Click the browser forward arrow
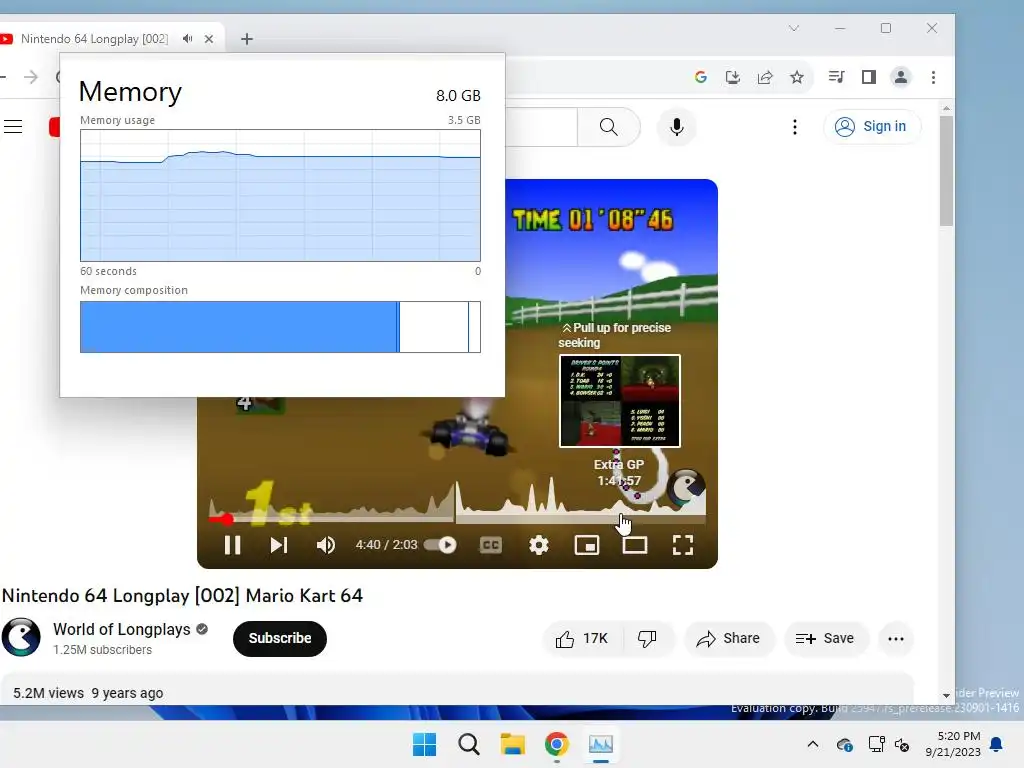Image resolution: width=1024 pixels, height=768 pixels. click(31, 77)
